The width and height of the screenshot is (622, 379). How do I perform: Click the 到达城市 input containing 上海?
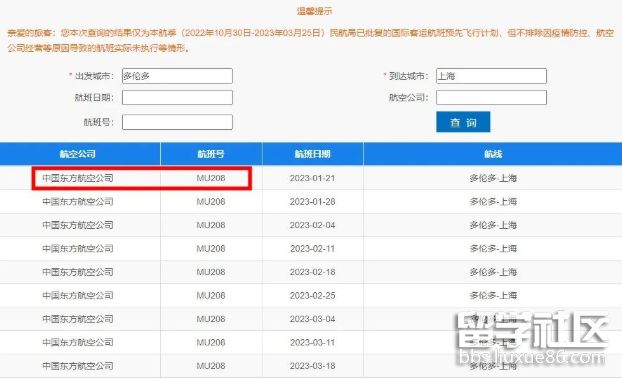[491, 76]
